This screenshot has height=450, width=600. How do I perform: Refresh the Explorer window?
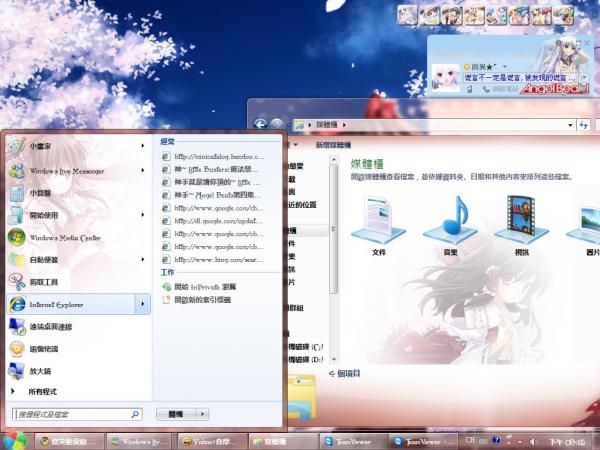(583, 125)
